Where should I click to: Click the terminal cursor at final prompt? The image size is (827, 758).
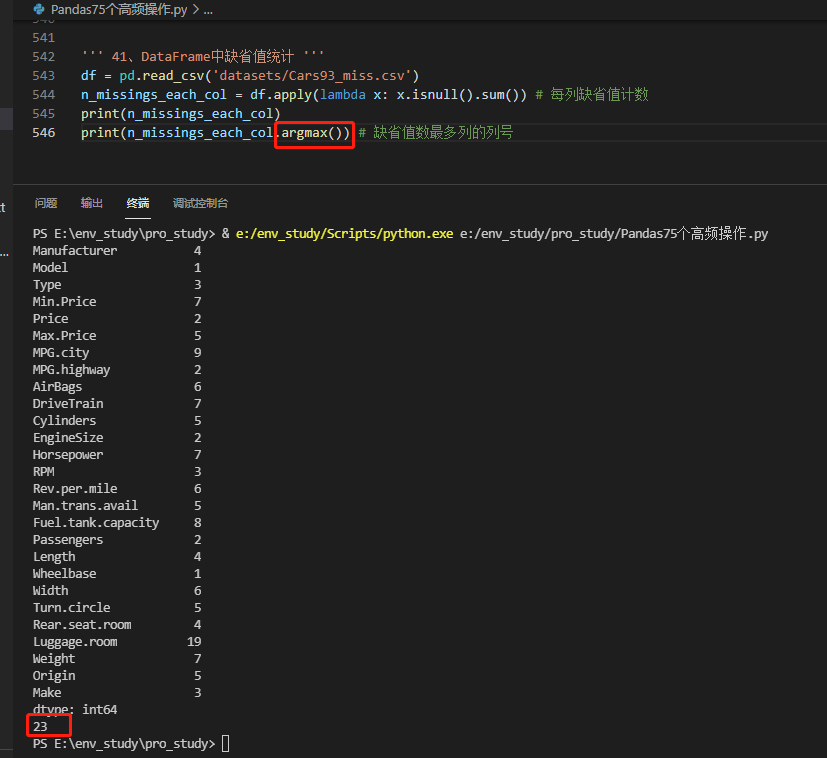click(226, 744)
